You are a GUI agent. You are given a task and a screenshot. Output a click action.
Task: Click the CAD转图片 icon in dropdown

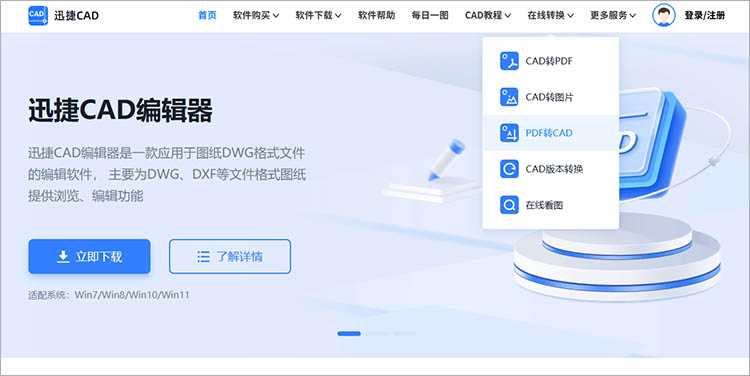pos(509,97)
